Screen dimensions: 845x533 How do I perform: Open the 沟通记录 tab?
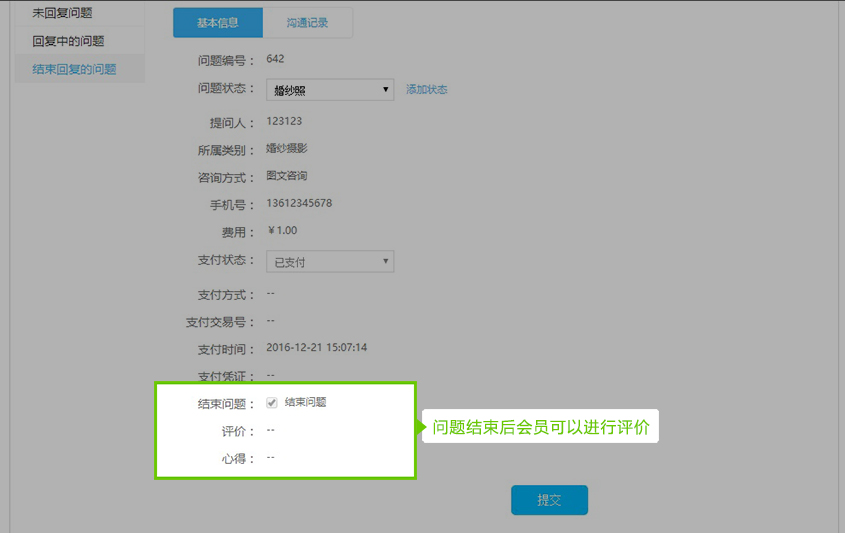[x=307, y=23]
